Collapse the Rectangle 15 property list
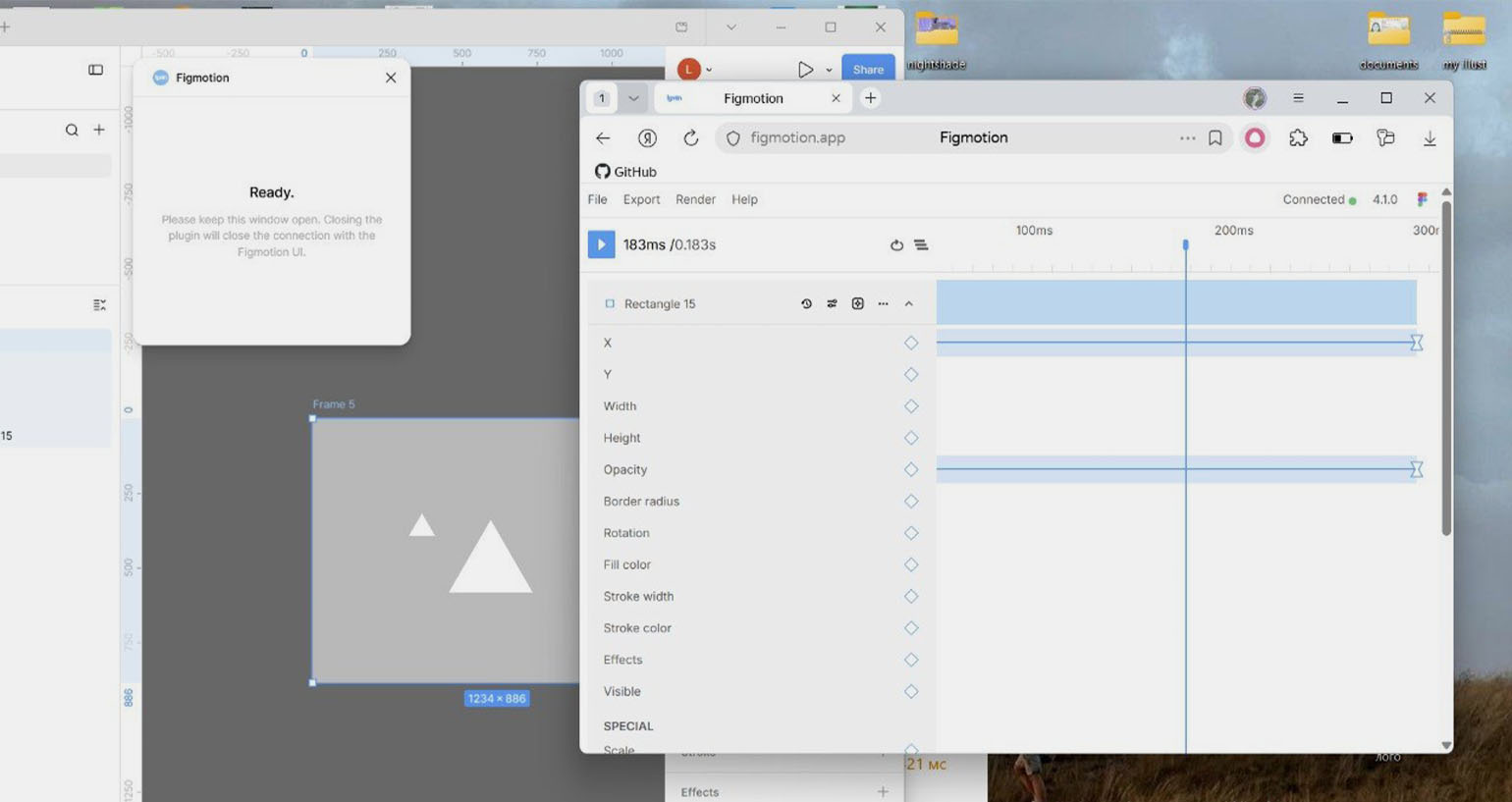Viewport: 1512px width, 802px height. 909,304
